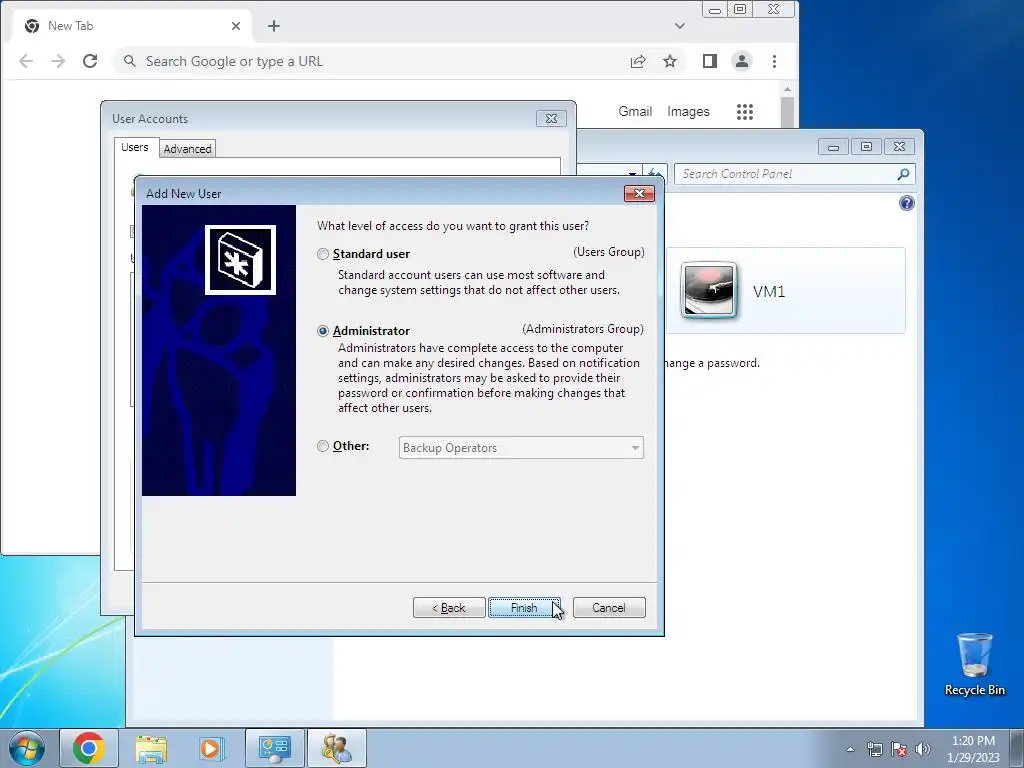Click the VM1 account picture

[x=709, y=290]
